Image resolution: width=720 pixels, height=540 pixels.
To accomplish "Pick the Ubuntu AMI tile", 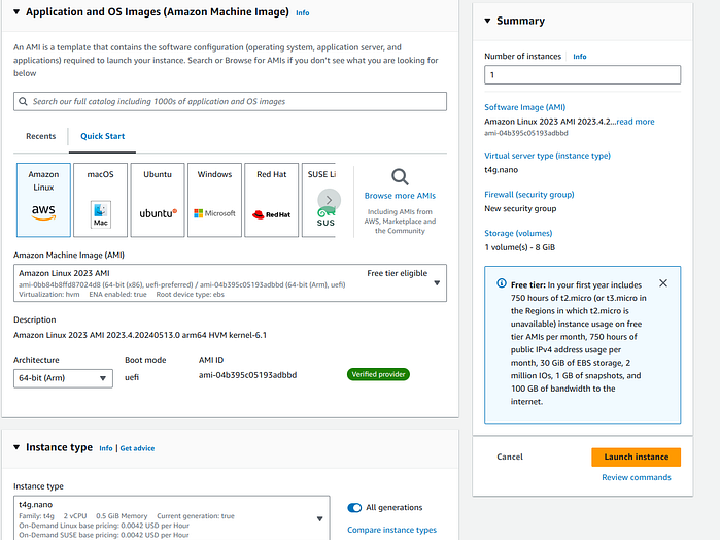I will point(157,200).
